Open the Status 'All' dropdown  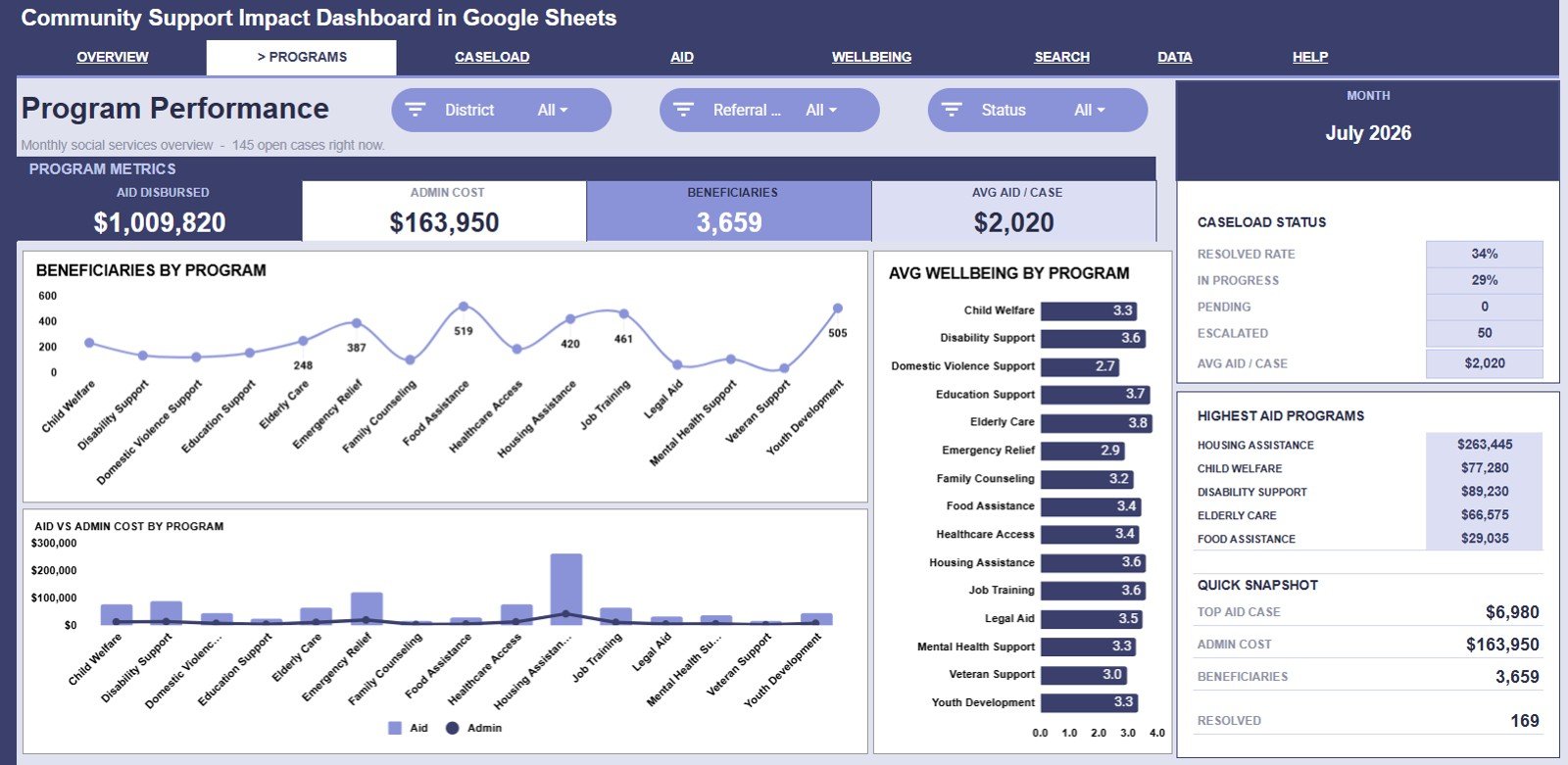pyautogui.click(x=1089, y=111)
